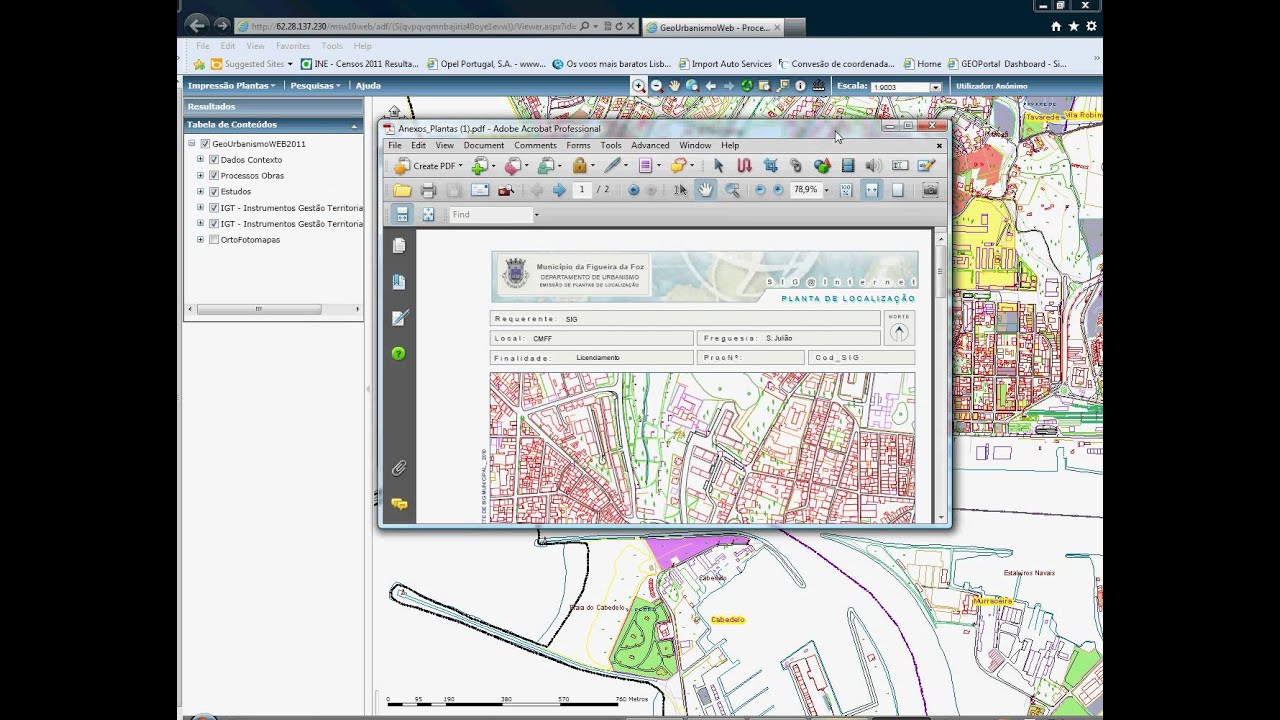Click the Create PDF button
The width and height of the screenshot is (1280, 720).
pos(429,166)
